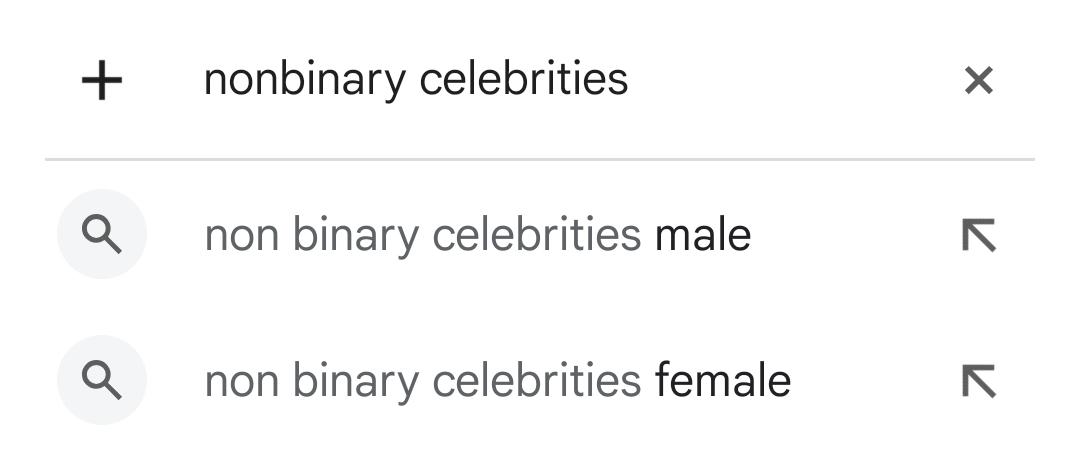This screenshot has height=455, width=1080.
Task: Select the 'non binary celebrities male' suggestion
Action: (540, 234)
